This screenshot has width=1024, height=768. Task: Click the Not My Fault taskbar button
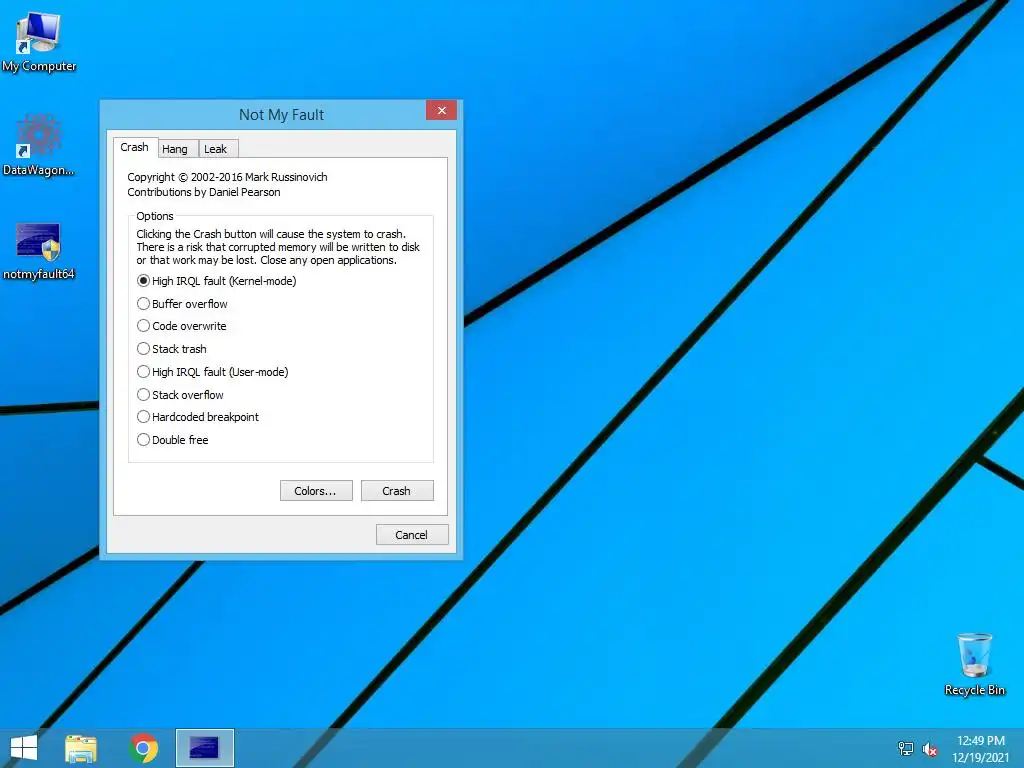tap(204, 748)
